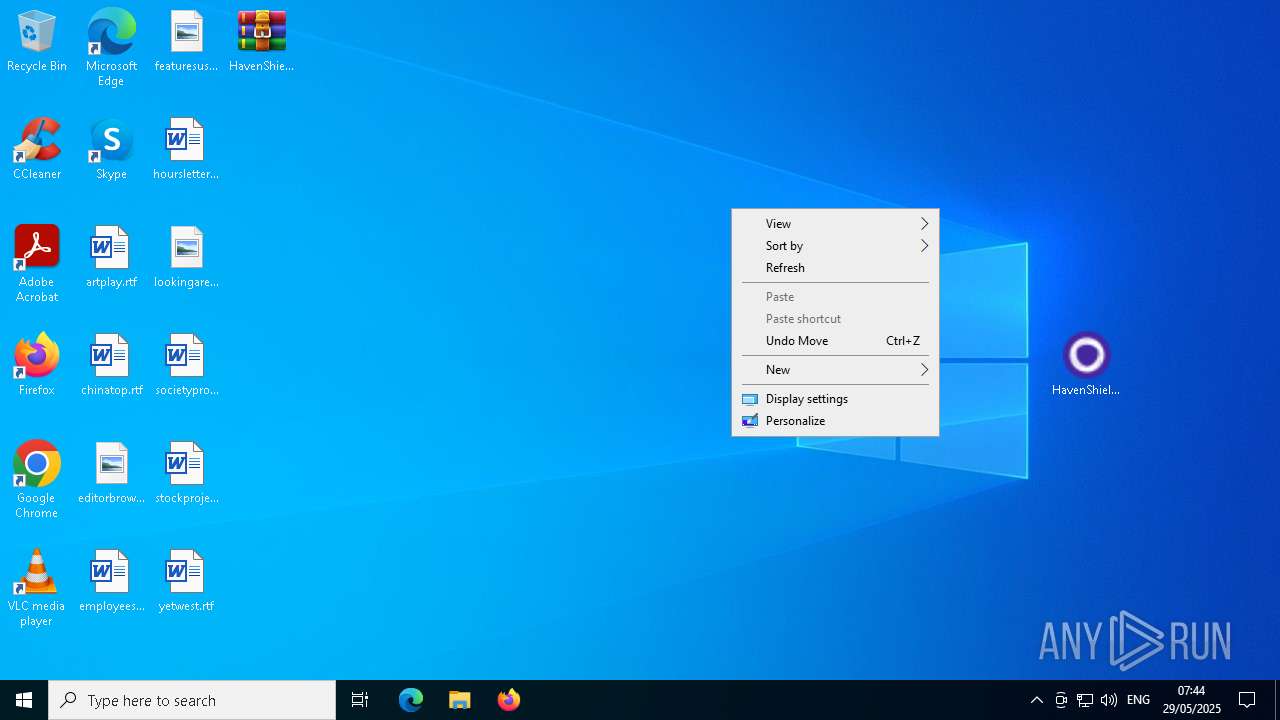Select the lookingare image file icon
This screenshot has width=1280, height=720.
point(186,258)
